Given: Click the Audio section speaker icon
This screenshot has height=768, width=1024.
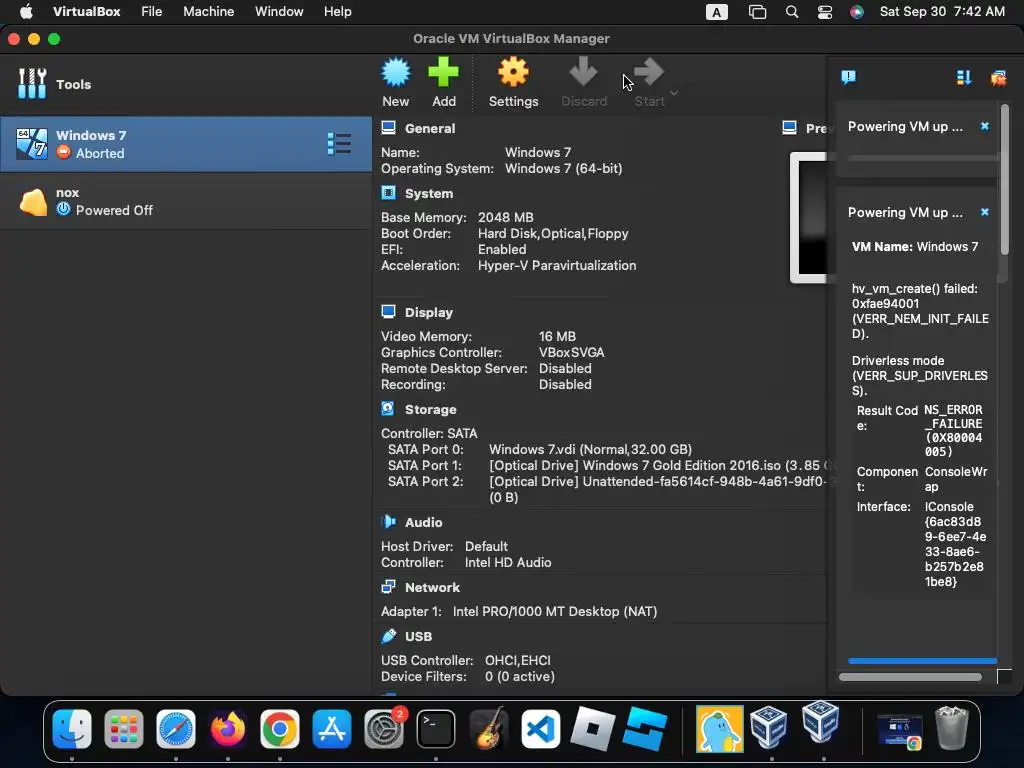Looking at the screenshot, I should tap(389, 522).
